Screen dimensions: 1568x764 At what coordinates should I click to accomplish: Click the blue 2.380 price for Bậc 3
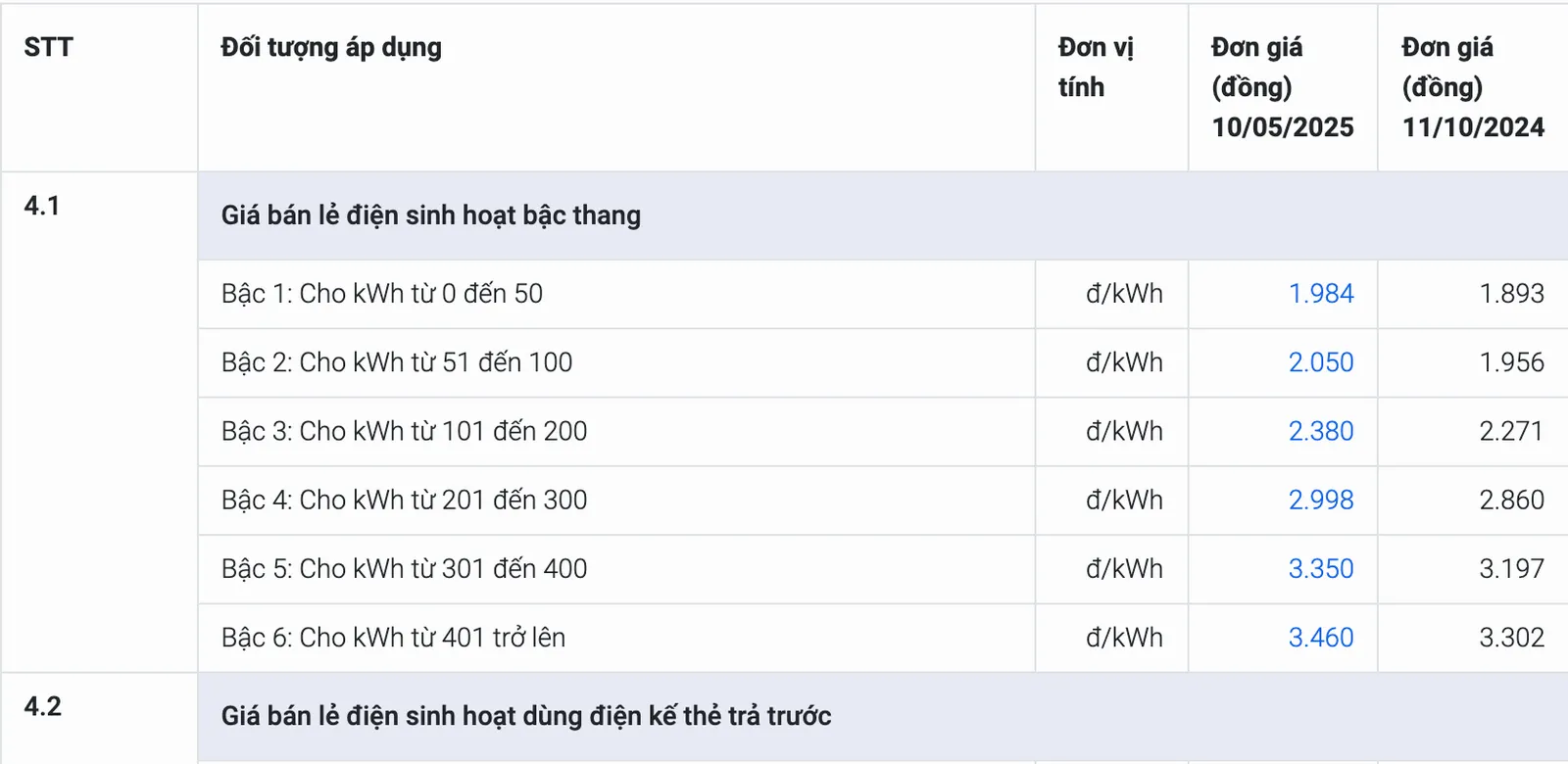1320,431
